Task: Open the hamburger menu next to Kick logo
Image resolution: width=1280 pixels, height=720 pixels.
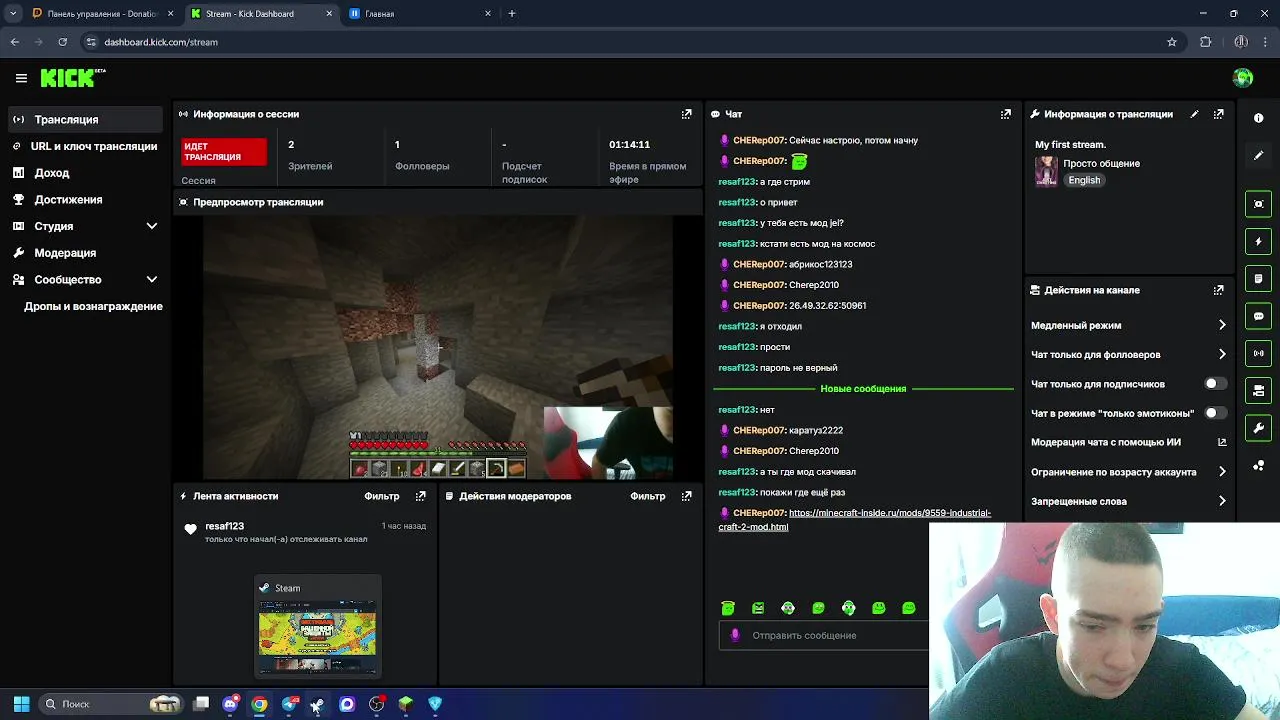Action: [21, 78]
